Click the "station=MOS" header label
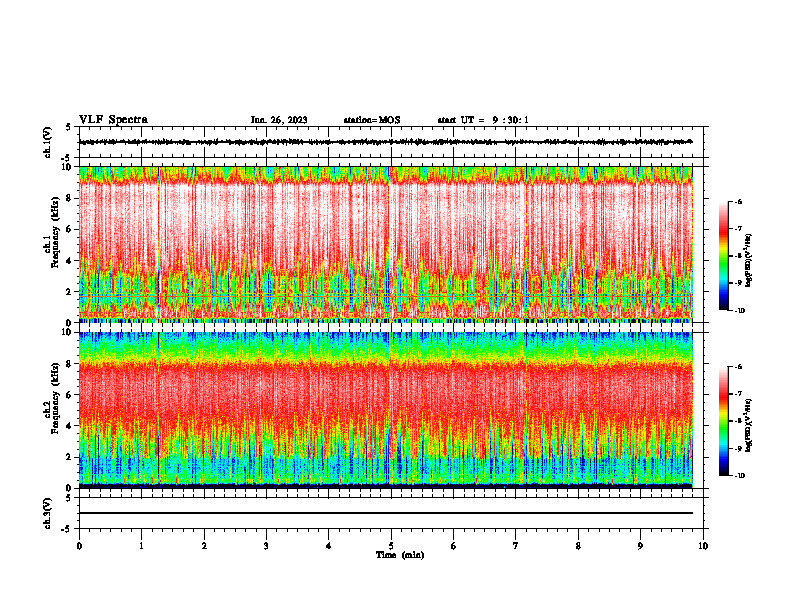 372,120
